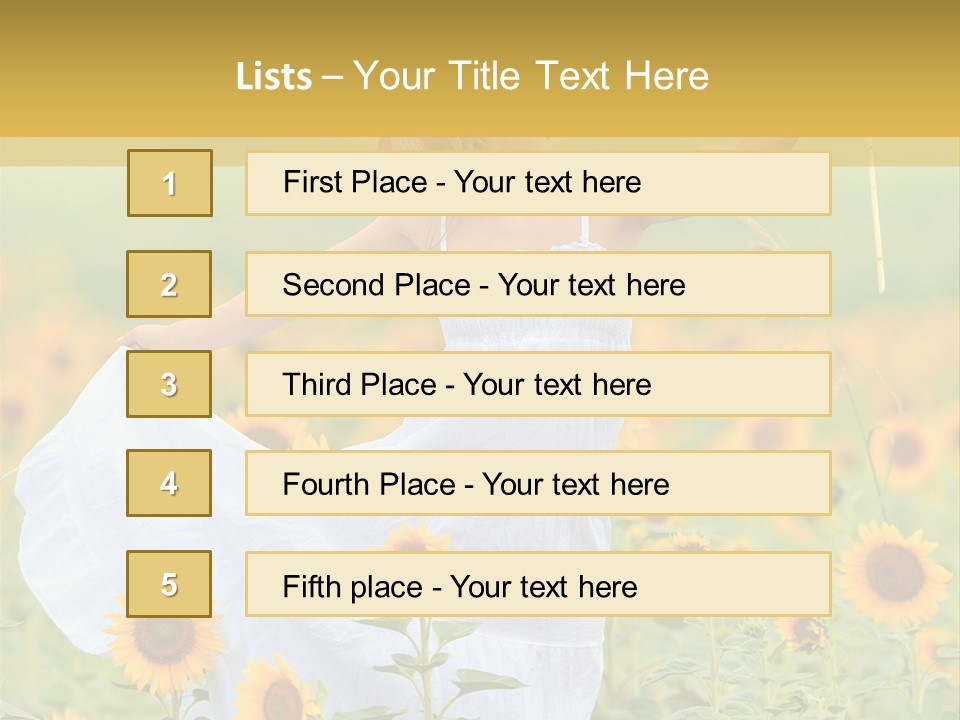
Task: Select the Second Place text box
Action: tap(538, 284)
